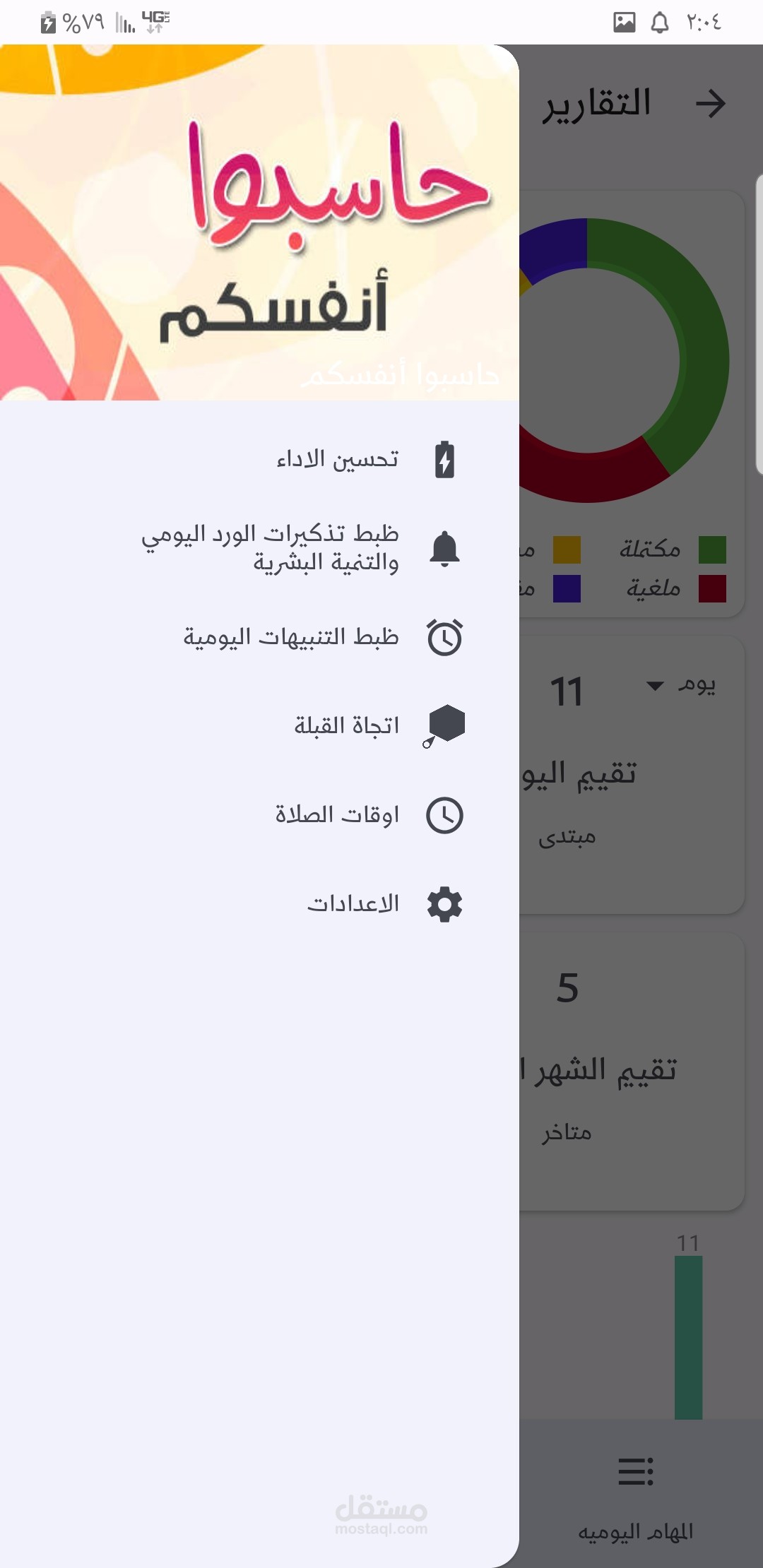
Task: Tap the المهام اليوميه bottom tab
Action: point(635,1531)
